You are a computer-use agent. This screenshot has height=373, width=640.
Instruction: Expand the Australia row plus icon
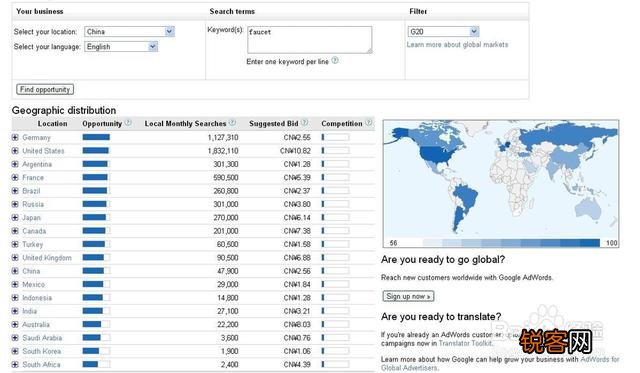[x=15, y=324]
